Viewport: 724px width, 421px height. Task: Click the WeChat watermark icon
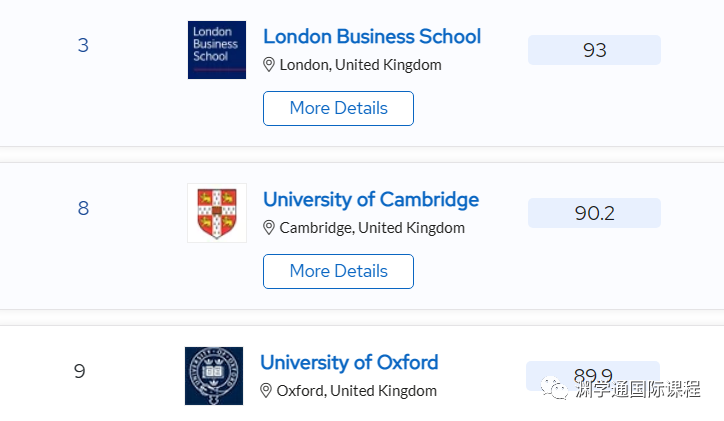click(554, 388)
